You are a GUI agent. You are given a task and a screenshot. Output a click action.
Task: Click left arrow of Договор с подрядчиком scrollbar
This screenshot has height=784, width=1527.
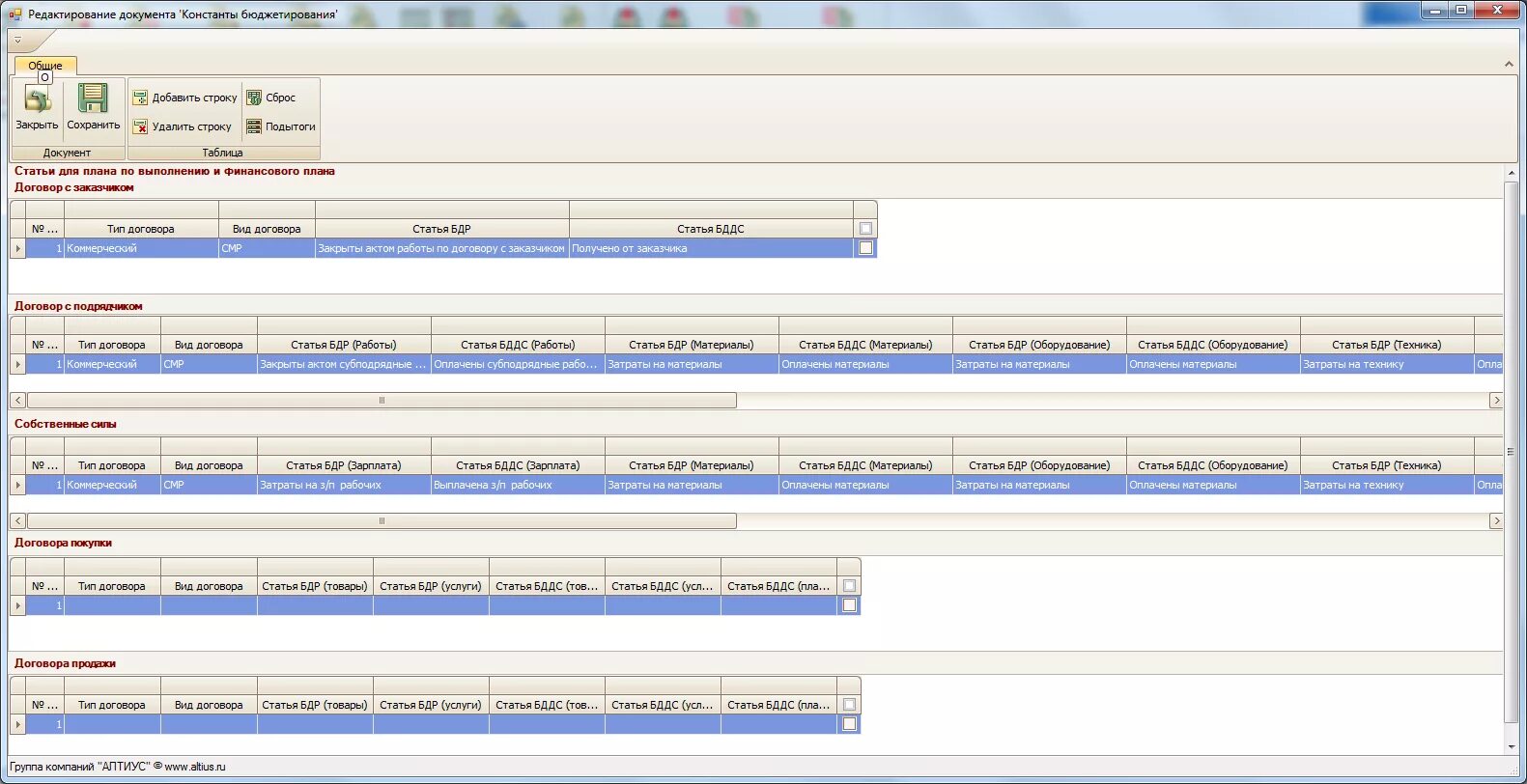(17, 400)
